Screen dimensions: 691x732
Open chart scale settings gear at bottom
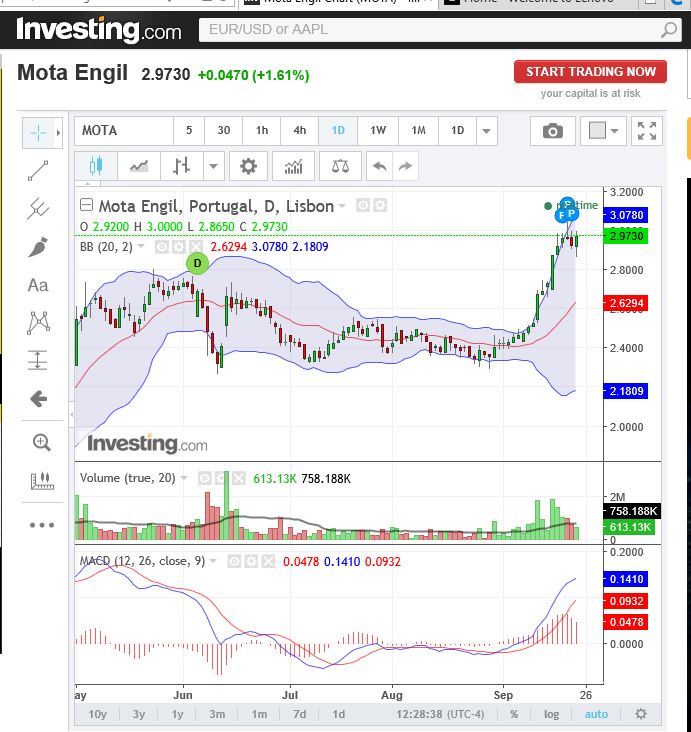(641, 714)
